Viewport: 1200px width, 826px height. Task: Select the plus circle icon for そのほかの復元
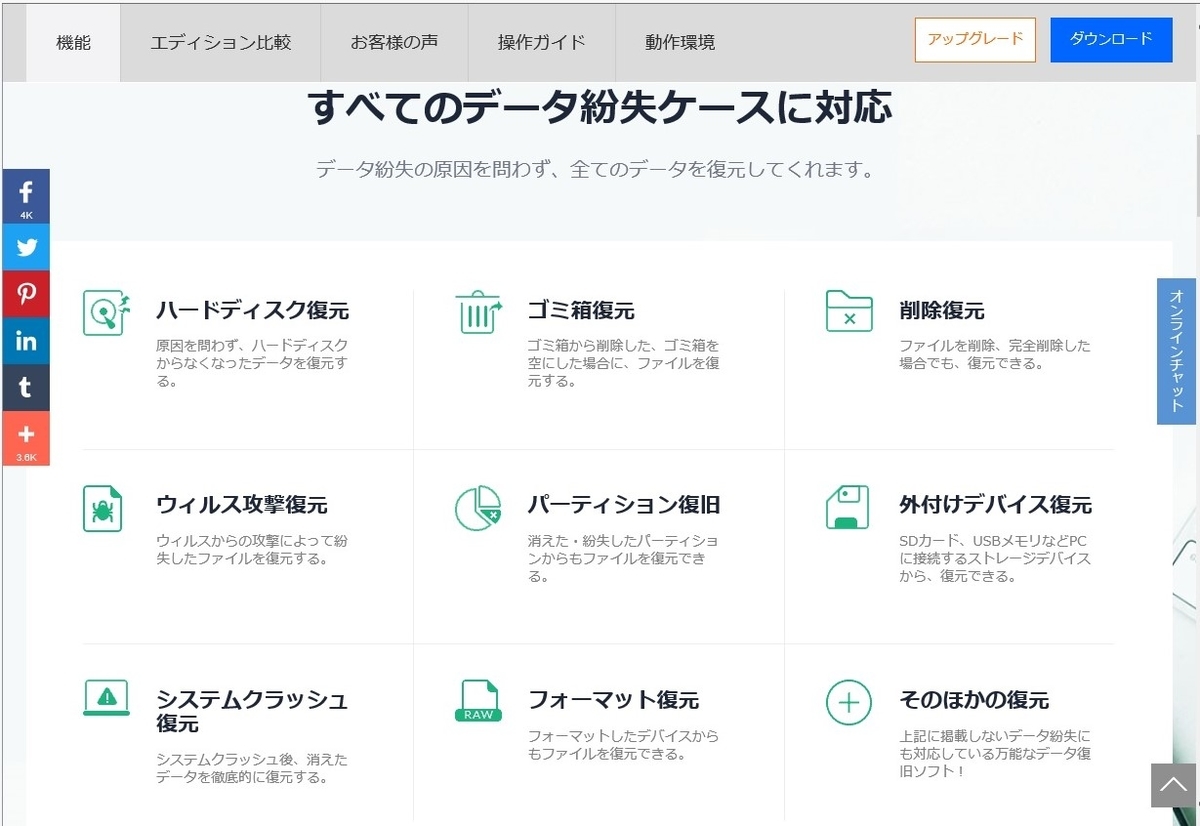(847, 703)
